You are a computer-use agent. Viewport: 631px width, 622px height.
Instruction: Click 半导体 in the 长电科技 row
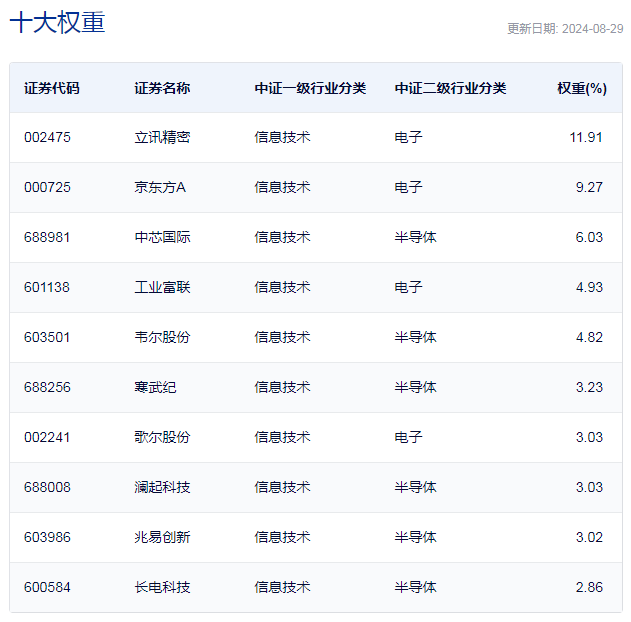point(415,587)
